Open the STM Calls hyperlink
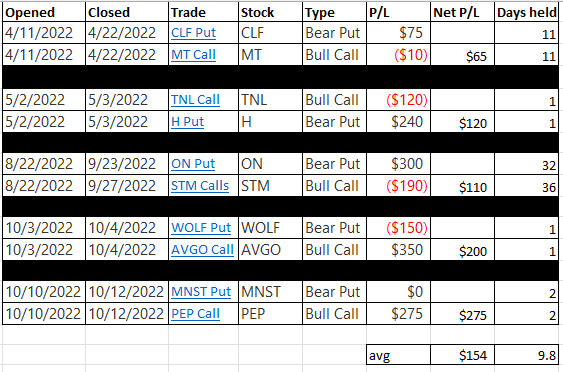The width and height of the screenshot is (563, 372). click(200, 186)
